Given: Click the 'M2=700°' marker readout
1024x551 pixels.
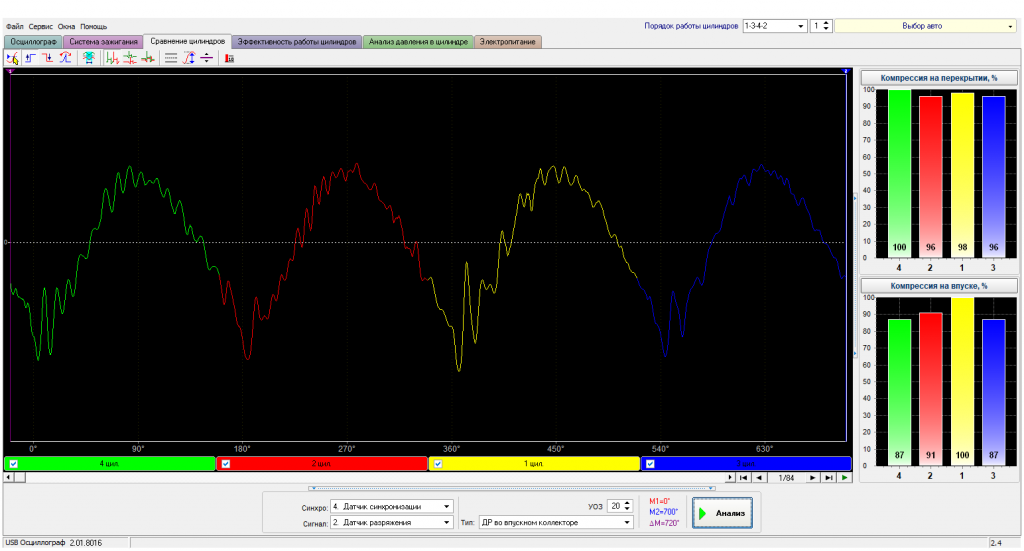Looking at the screenshot, I should (x=664, y=512).
